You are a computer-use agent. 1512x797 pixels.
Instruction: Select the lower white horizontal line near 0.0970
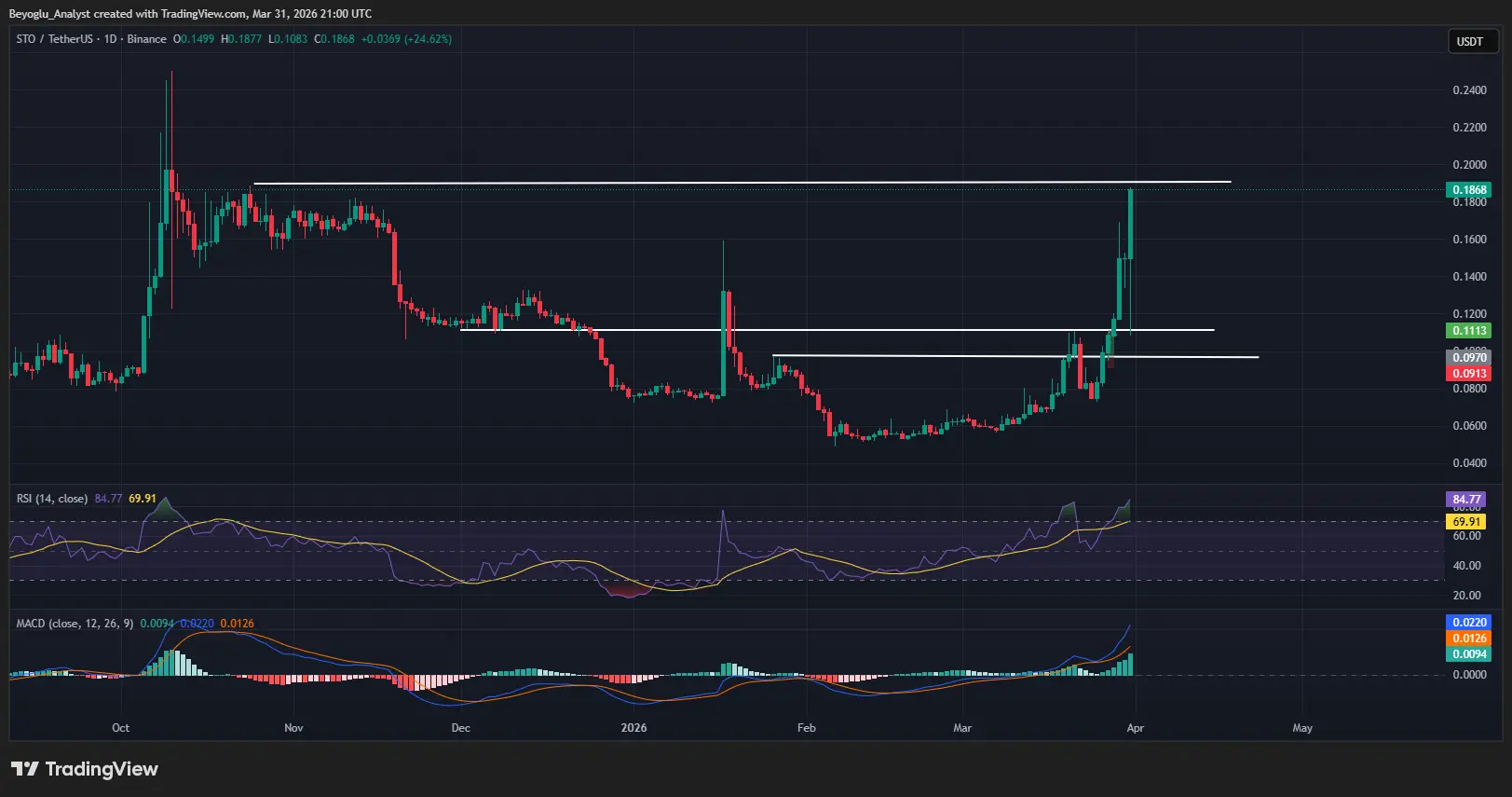click(1015, 356)
